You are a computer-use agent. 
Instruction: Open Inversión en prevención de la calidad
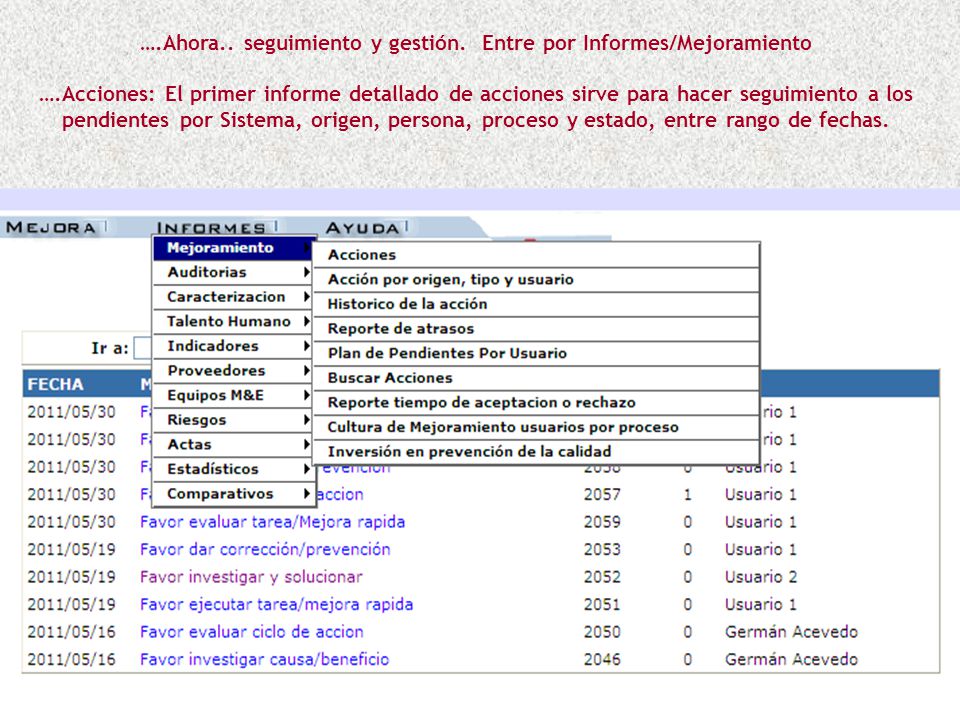tap(536, 451)
